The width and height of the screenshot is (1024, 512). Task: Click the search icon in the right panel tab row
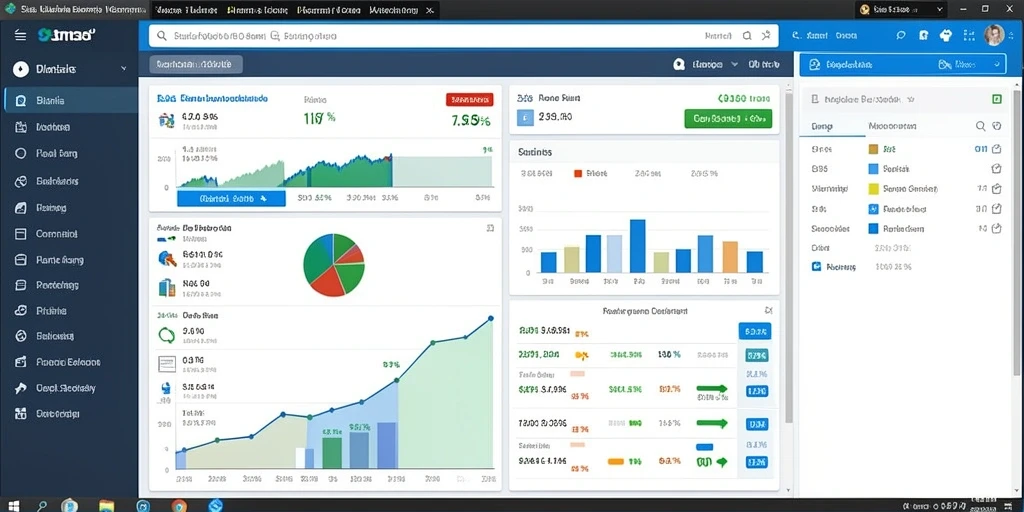[x=980, y=126]
